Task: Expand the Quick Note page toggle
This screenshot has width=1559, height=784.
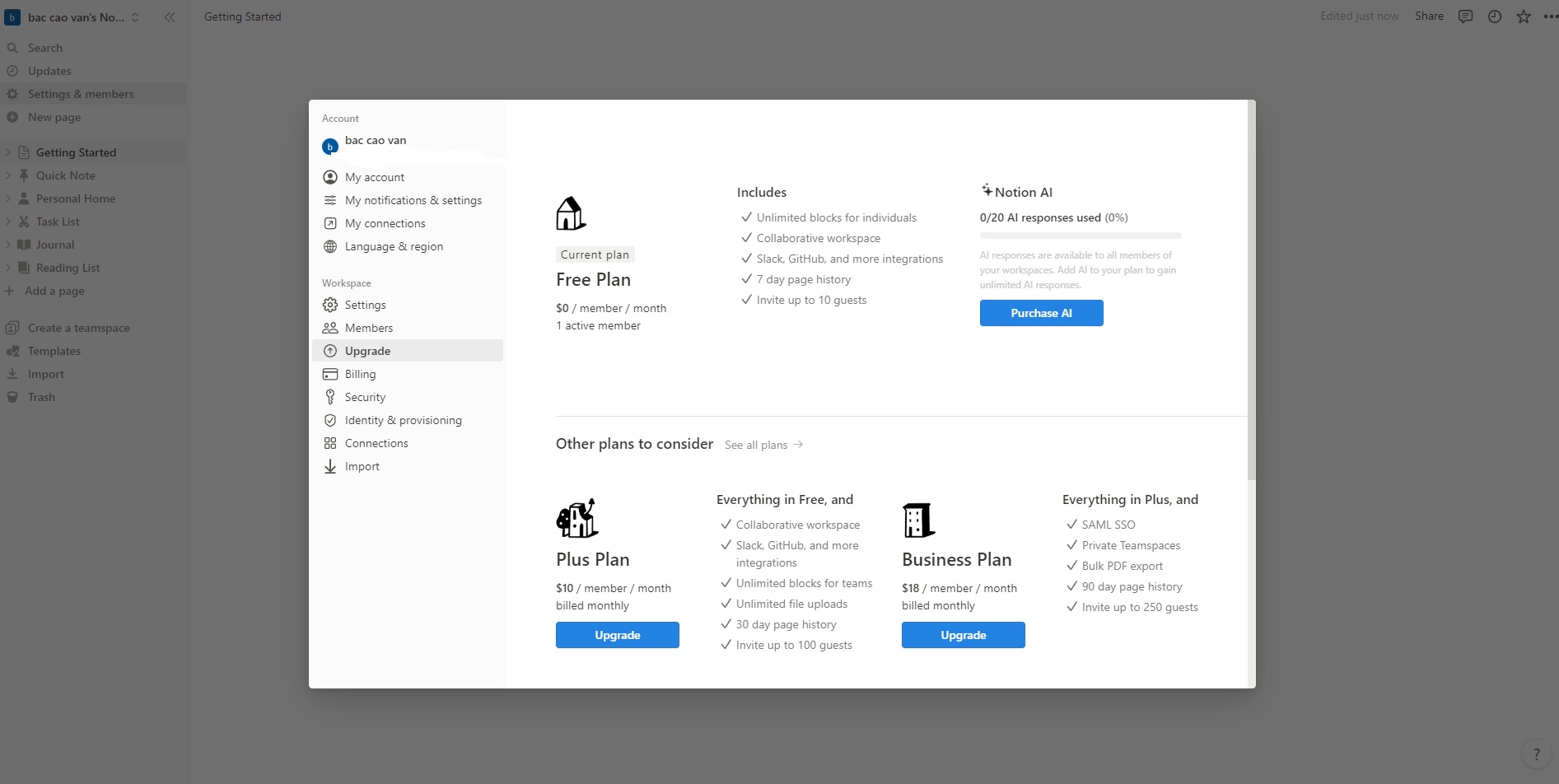Action: [8, 175]
